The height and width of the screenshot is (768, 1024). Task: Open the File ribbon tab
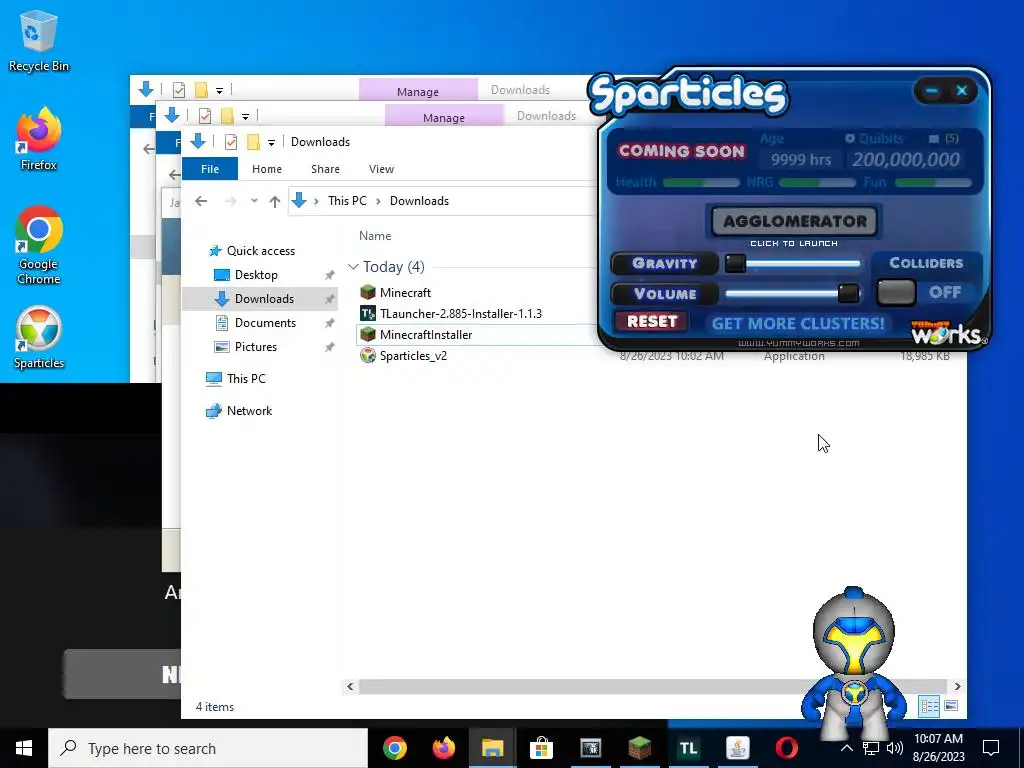210,169
